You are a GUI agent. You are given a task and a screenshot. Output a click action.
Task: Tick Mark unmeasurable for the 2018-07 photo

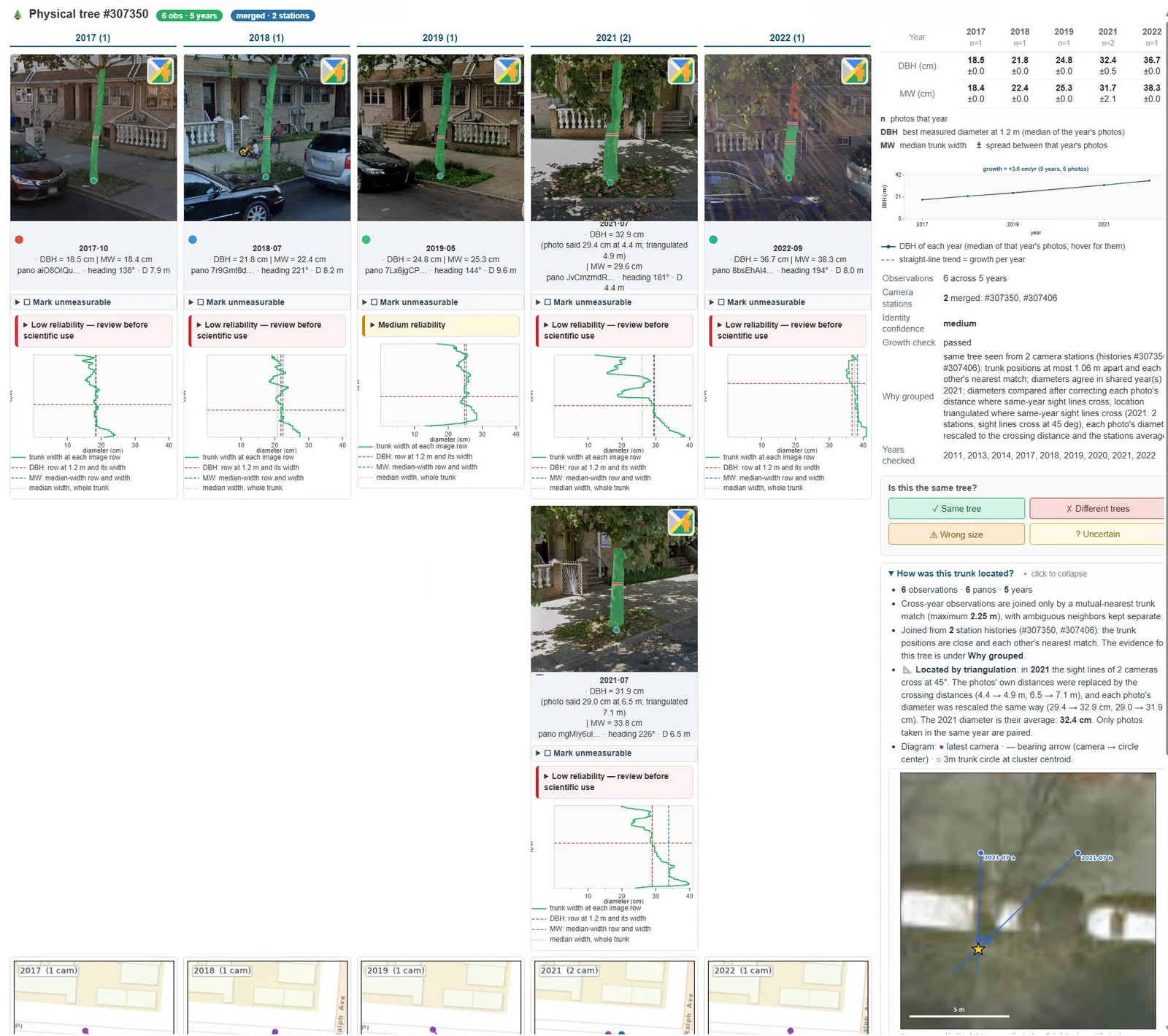tap(201, 302)
